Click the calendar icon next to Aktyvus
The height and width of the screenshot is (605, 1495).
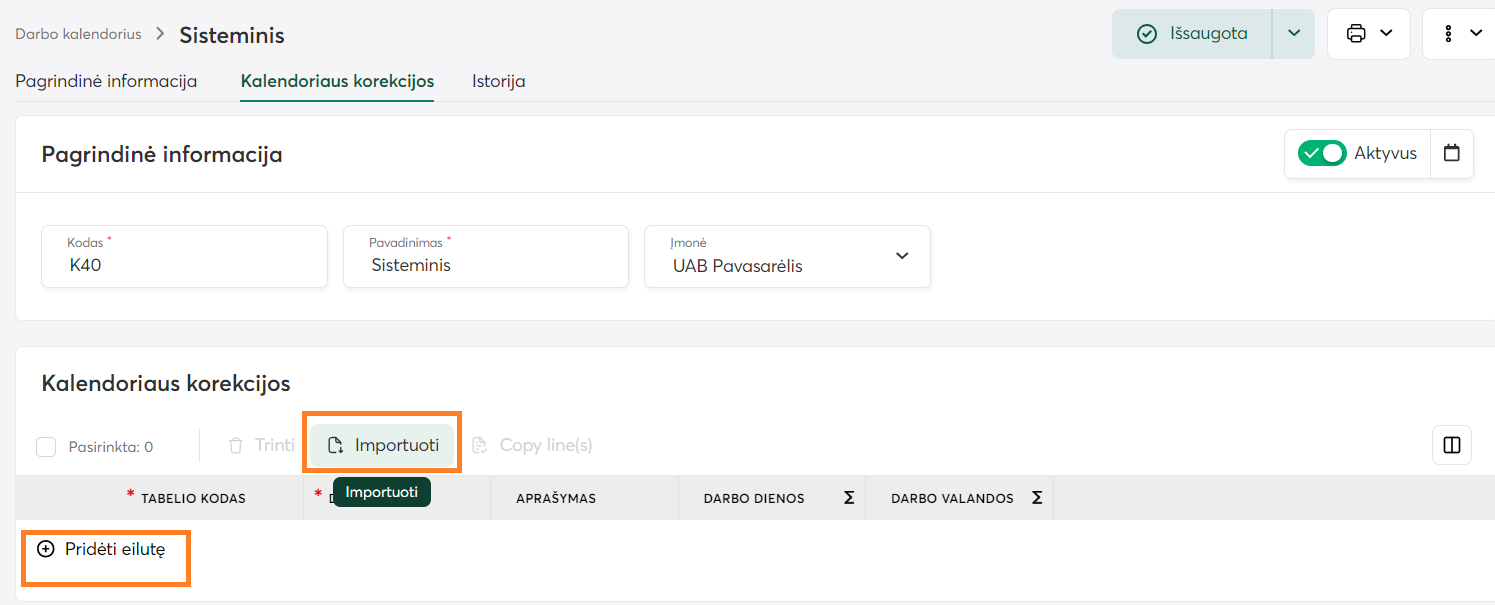1452,154
